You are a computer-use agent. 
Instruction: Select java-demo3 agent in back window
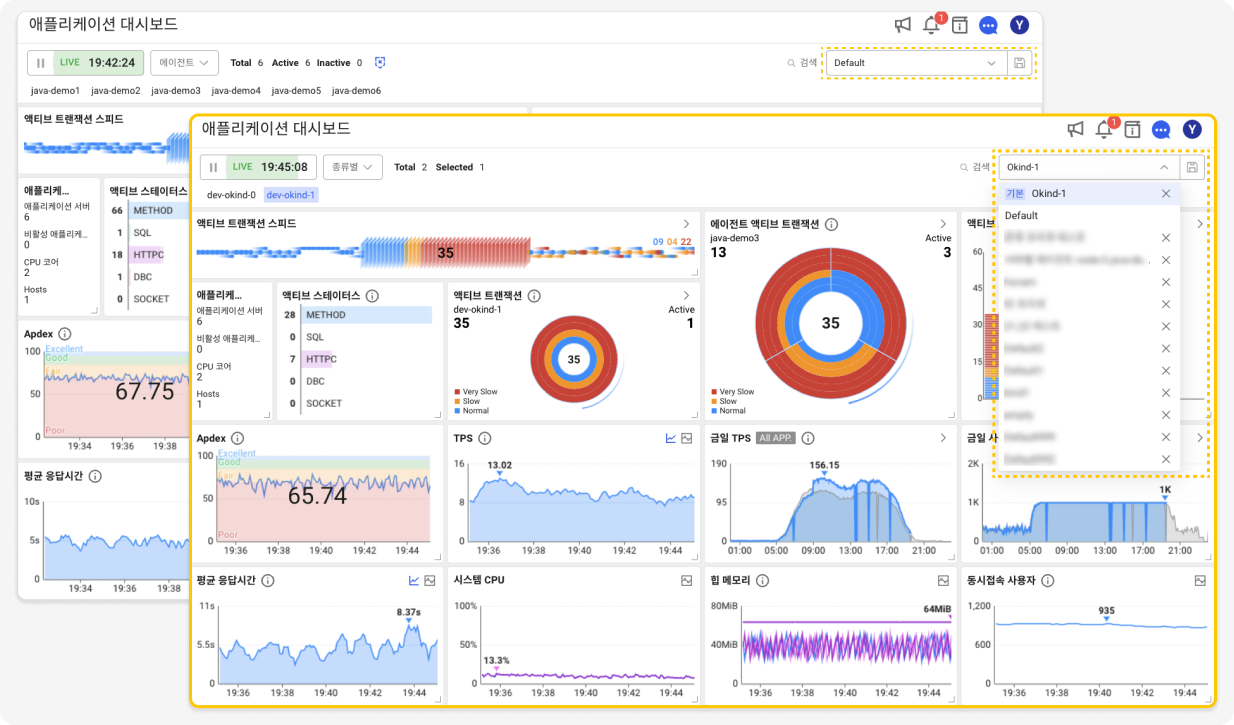click(x=176, y=91)
